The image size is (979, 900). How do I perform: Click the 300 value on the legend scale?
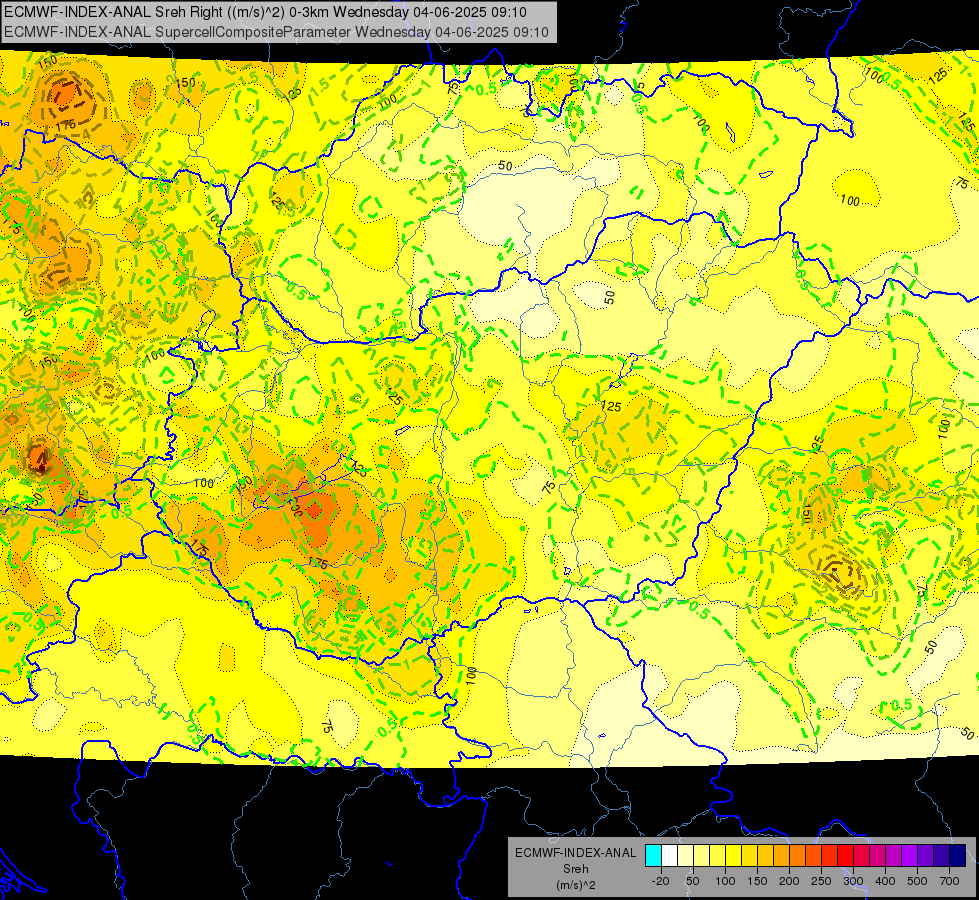(854, 881)
